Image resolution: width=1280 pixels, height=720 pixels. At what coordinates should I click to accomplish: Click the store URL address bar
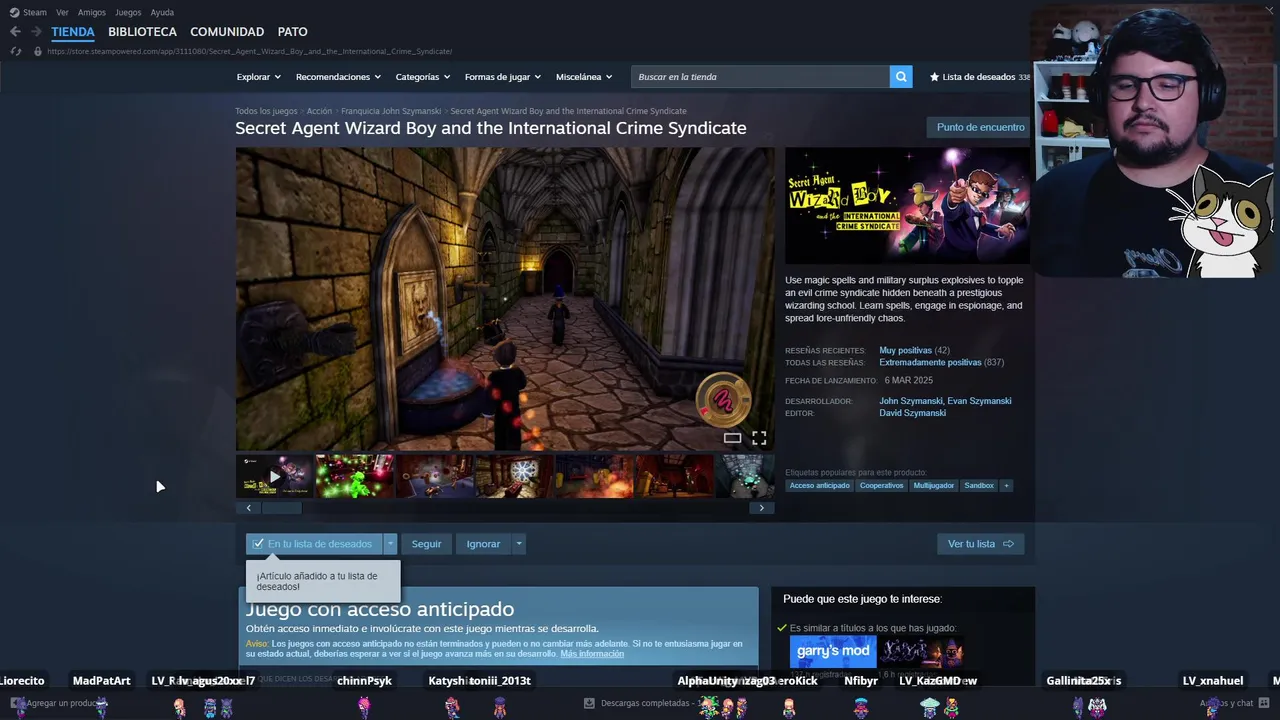[x=249, y=51]
